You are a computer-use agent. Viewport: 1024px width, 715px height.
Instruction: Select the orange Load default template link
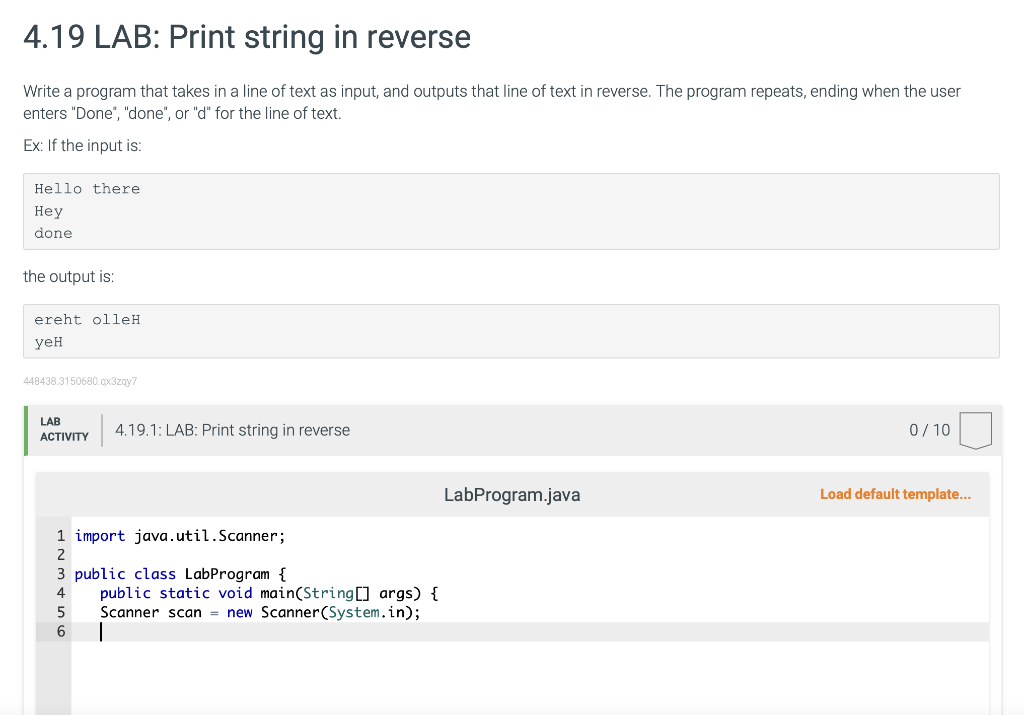point(895,494)
